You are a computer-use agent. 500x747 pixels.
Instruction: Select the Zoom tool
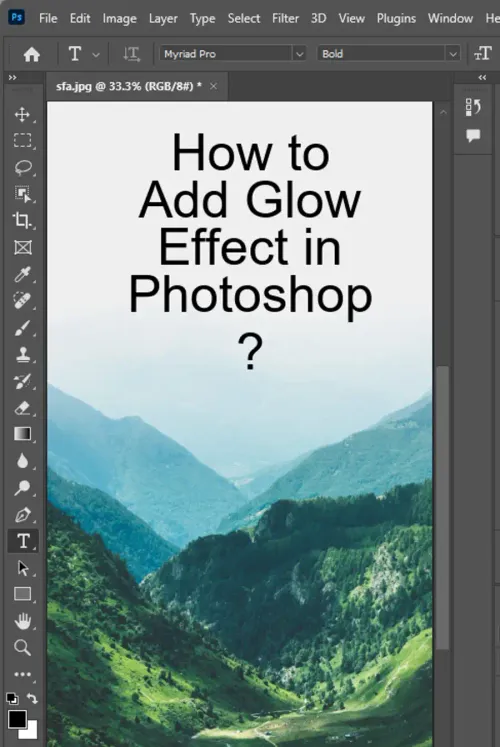pos(22,647)
